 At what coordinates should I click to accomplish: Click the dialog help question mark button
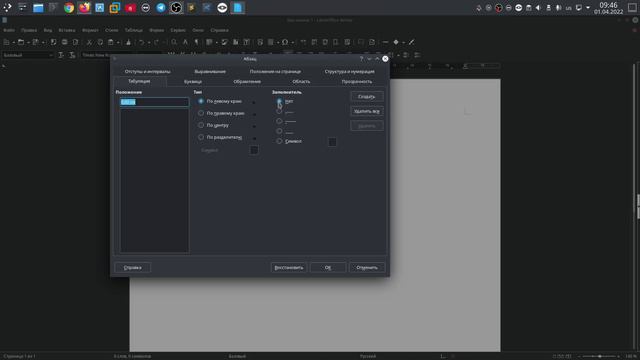(361, 59)
